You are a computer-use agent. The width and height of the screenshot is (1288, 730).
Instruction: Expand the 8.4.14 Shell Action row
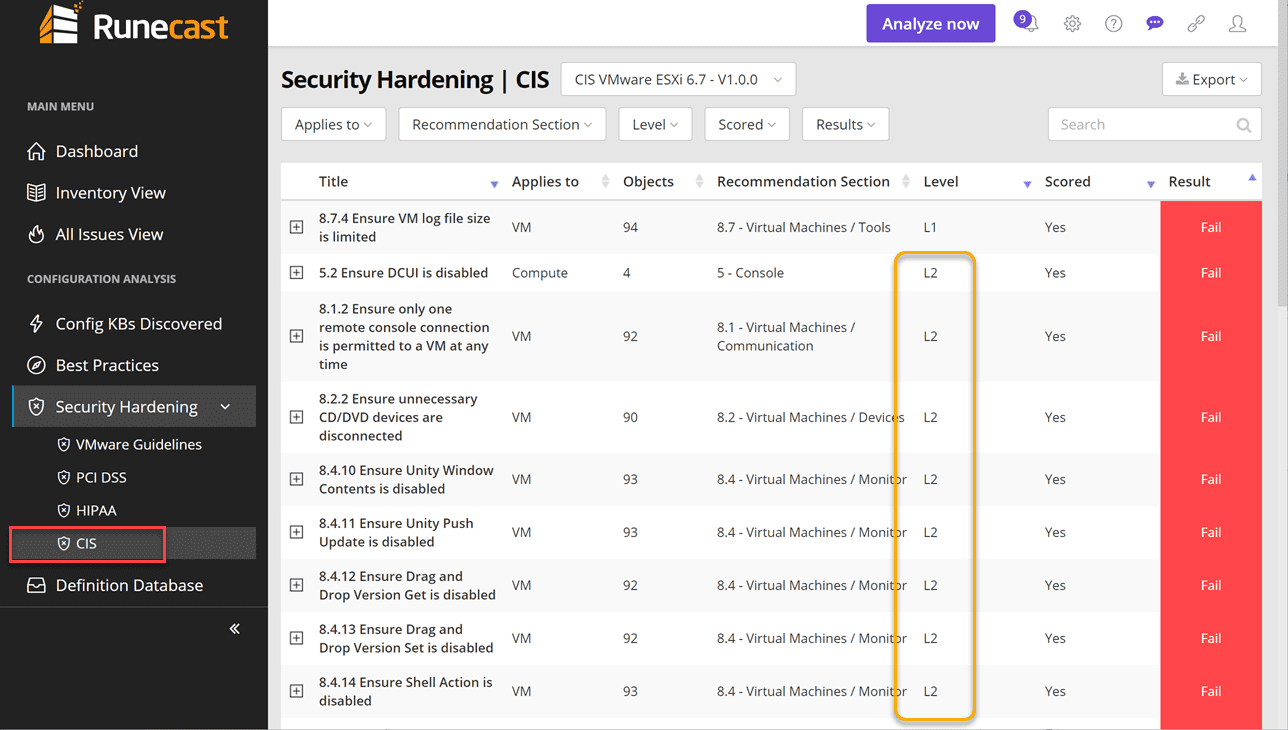[297, 691]
